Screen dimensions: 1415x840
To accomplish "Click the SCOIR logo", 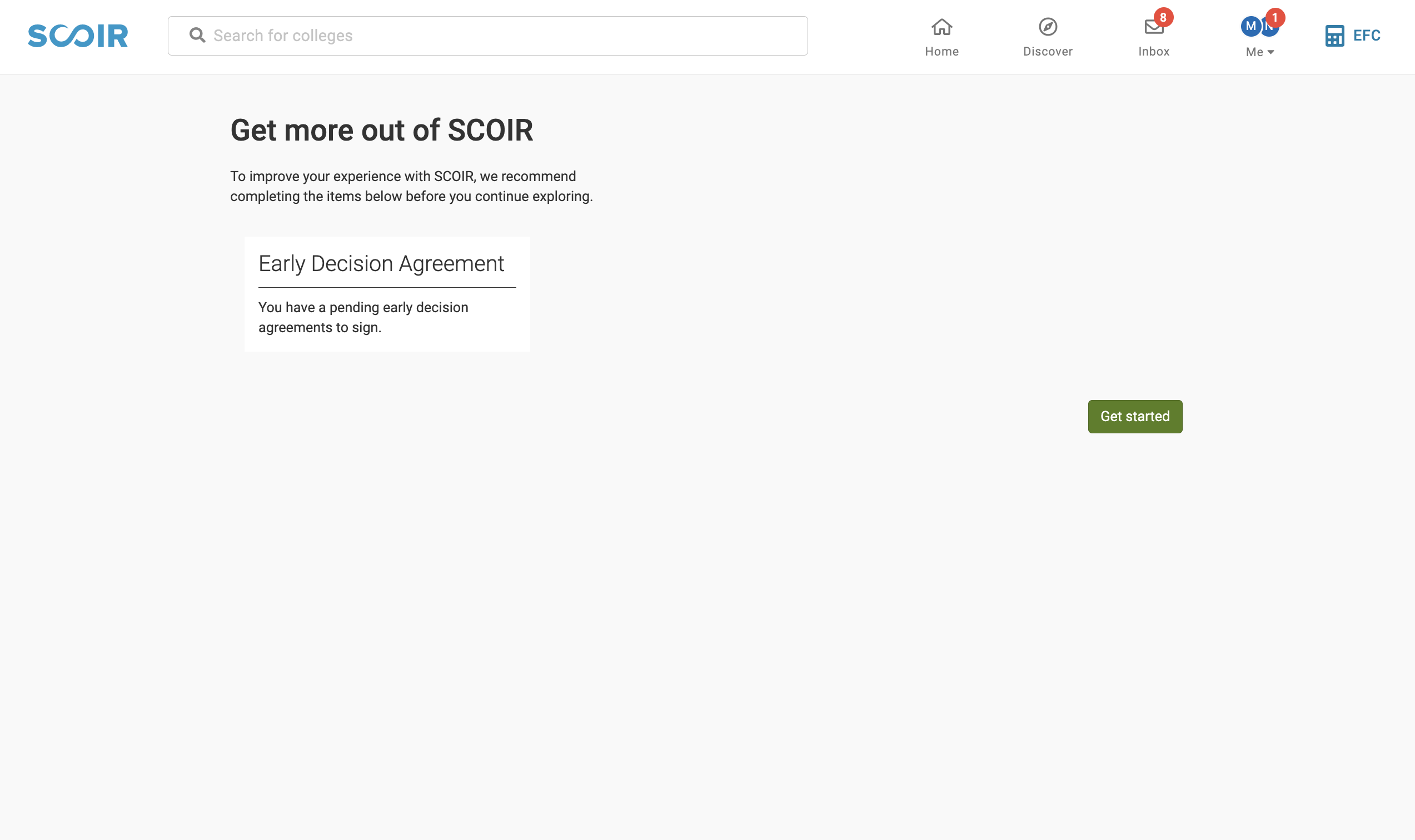I will click(78, 36).
